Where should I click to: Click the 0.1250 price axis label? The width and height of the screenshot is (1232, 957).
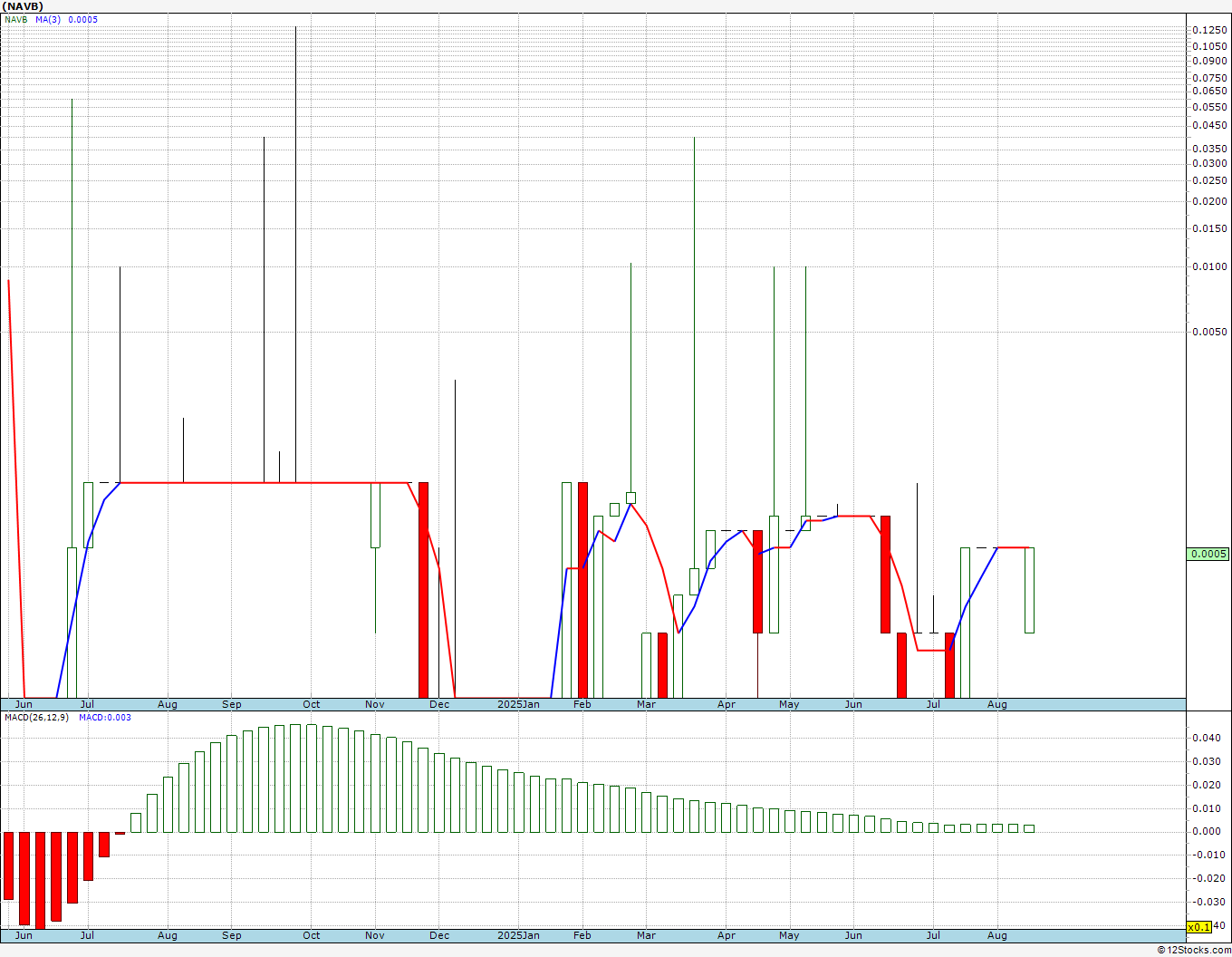coord(1209,30)
